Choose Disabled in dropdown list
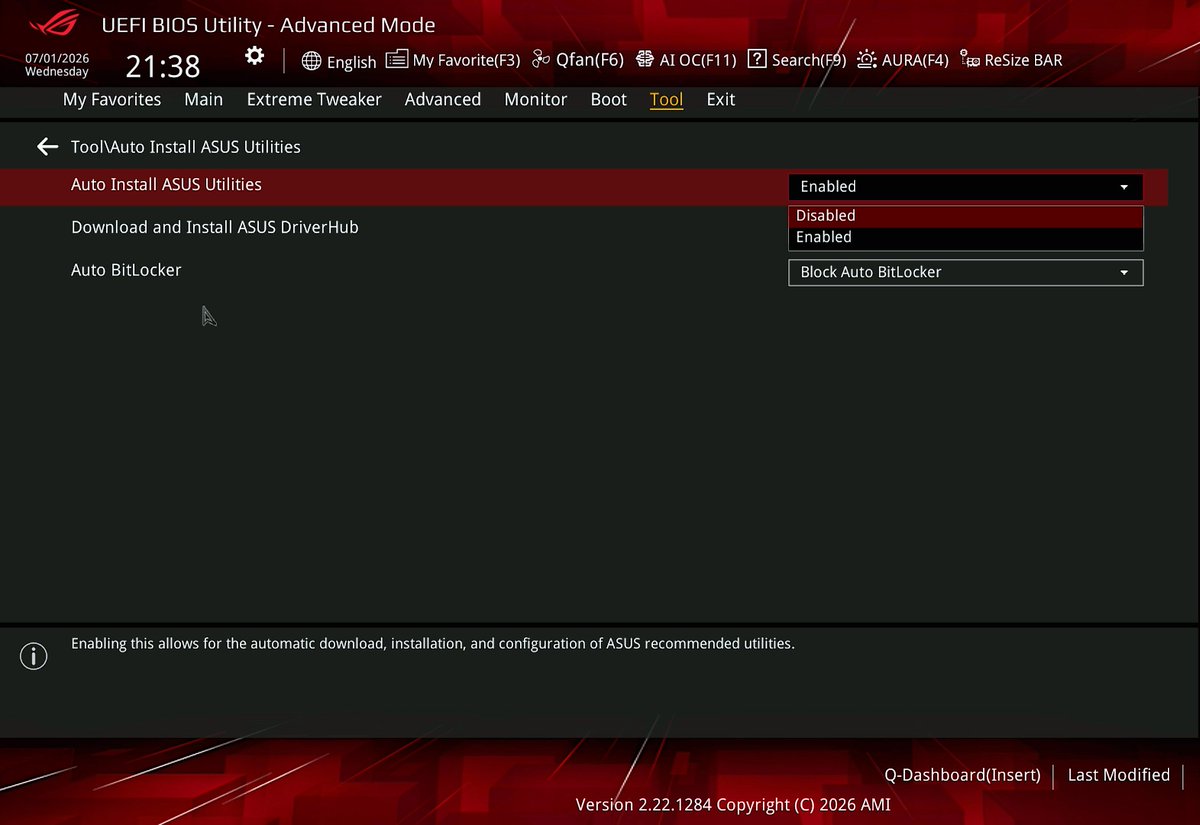Screen dimensions: 1200x825 click(x=966, y=215)
